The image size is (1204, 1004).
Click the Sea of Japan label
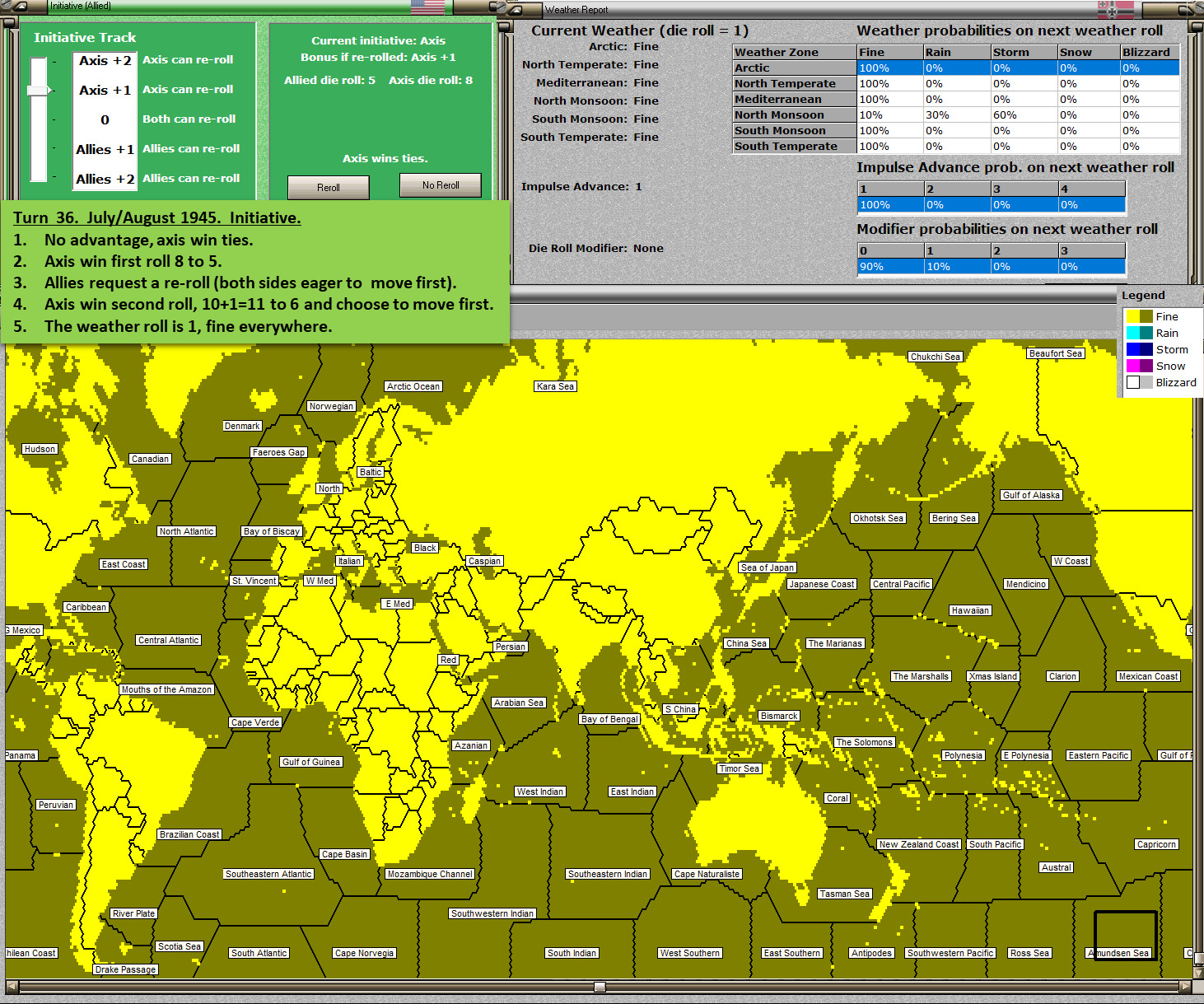pyautogui.click(x=768, y=567)
